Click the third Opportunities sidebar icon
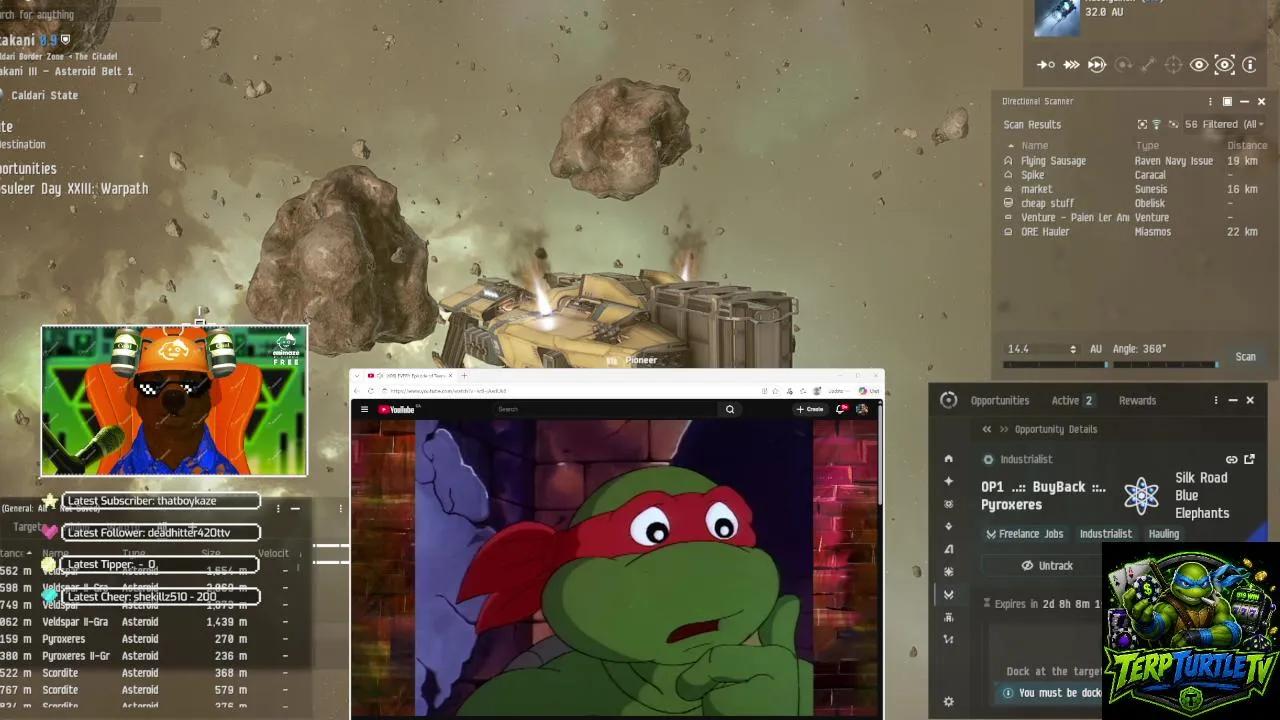The height and width of the screenshot is (720, 1280). pos(949,504)
